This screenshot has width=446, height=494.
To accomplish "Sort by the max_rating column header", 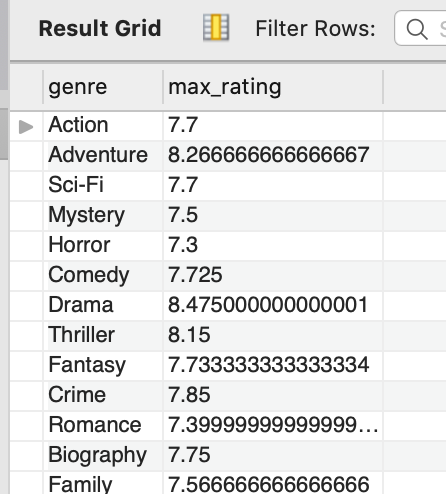I will pyautogui.click(x=273, y=87).
